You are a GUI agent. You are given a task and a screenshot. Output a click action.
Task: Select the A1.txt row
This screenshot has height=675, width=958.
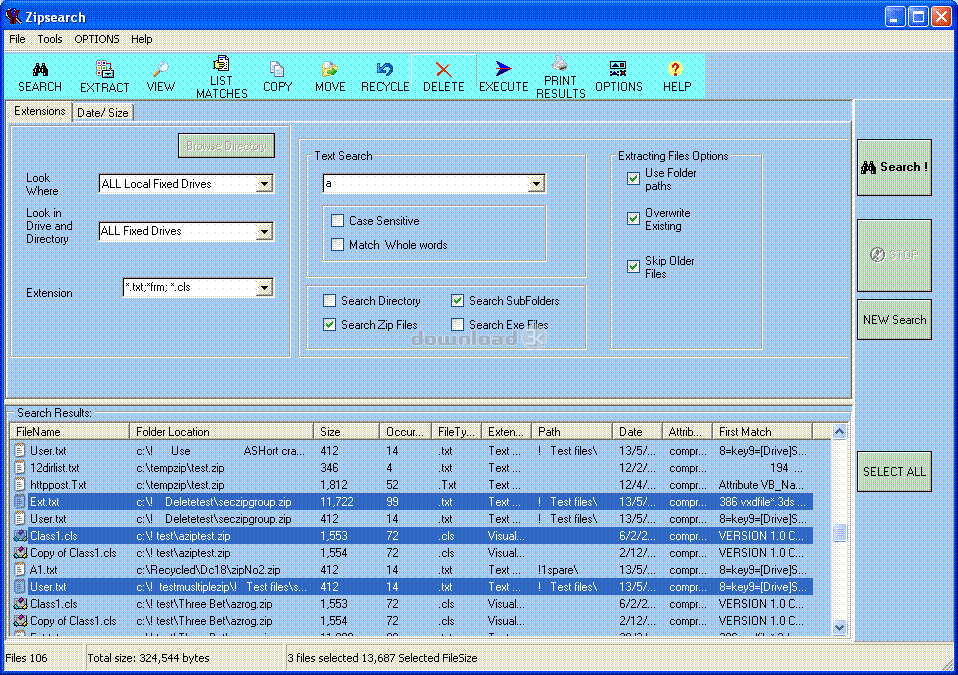[x=413, y=569]
